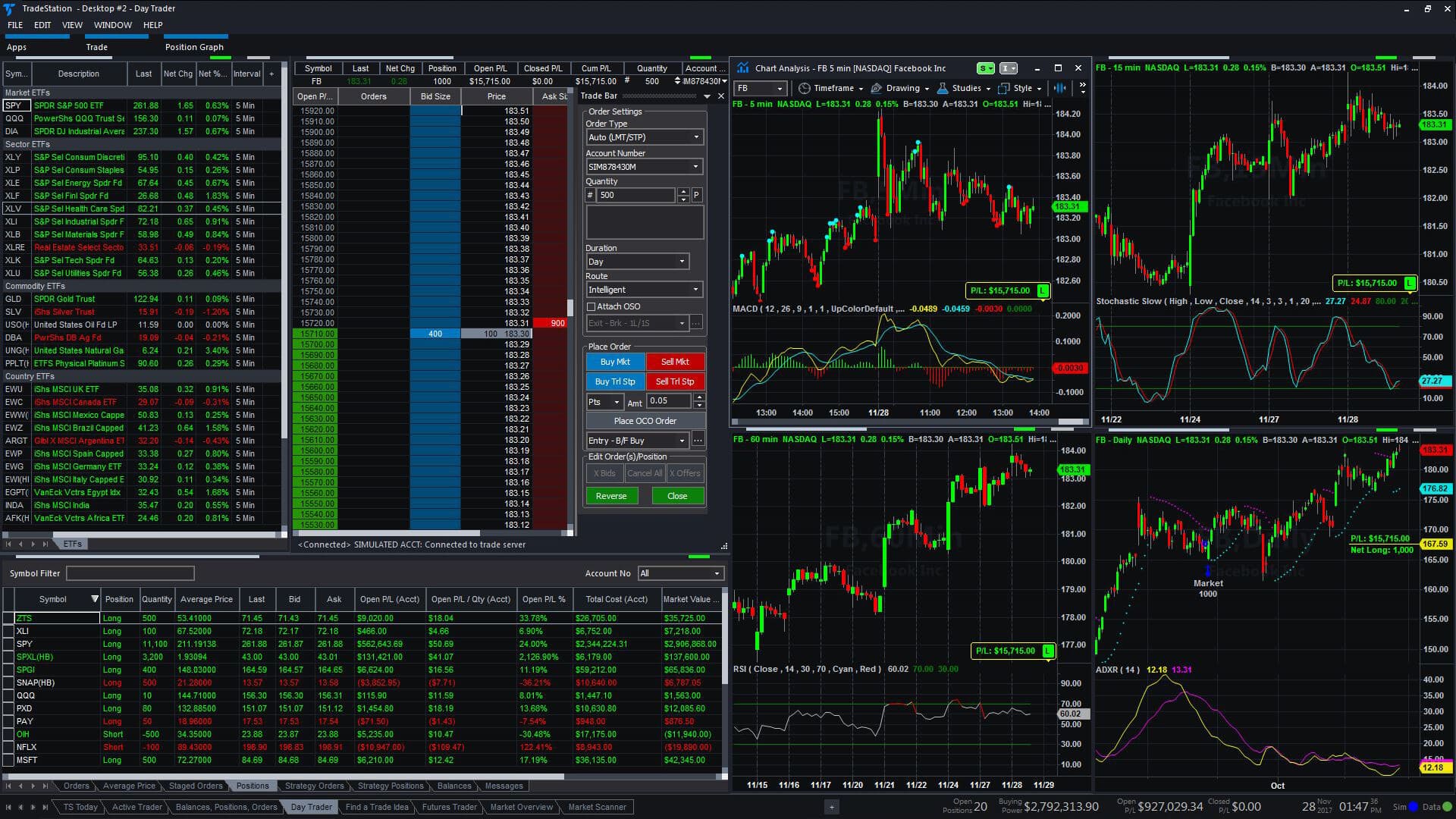Screen dimensions: 1456x819
Task: Click the Quantity up-arrow stepper in Trade Bar
Action: pyautogui.click(x=683, y=192)
